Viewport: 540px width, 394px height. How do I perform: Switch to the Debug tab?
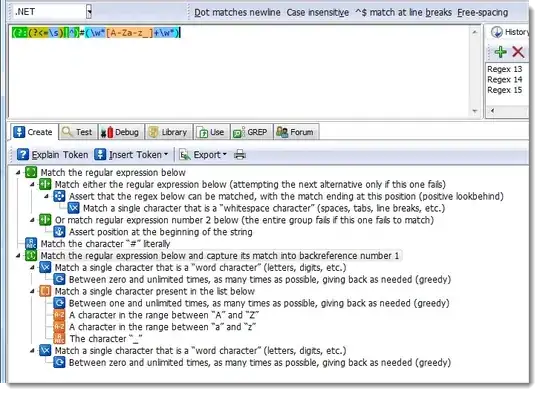121,132
